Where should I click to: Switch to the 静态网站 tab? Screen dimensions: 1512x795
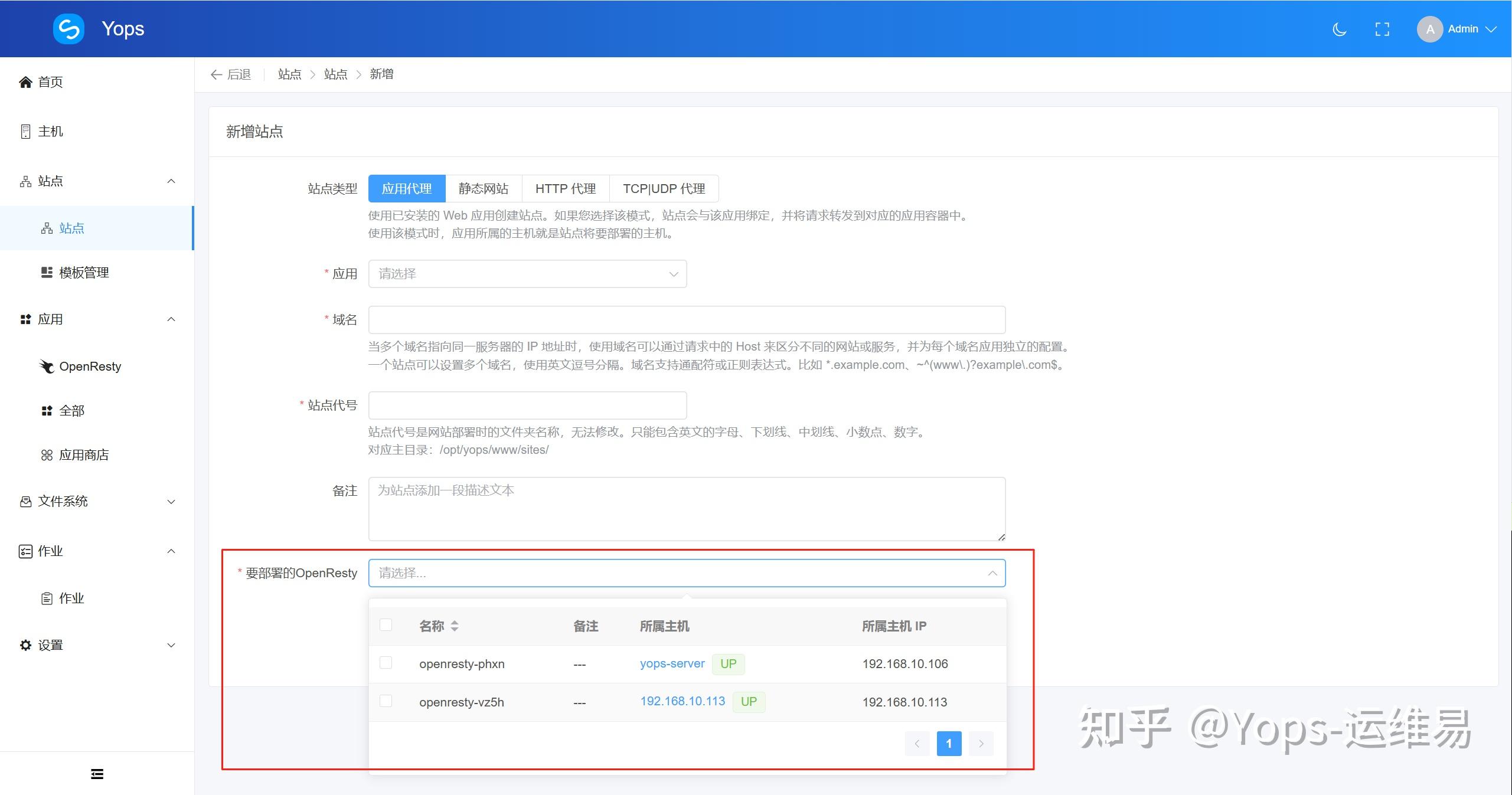pyautogui.click(x=483, y=188)
